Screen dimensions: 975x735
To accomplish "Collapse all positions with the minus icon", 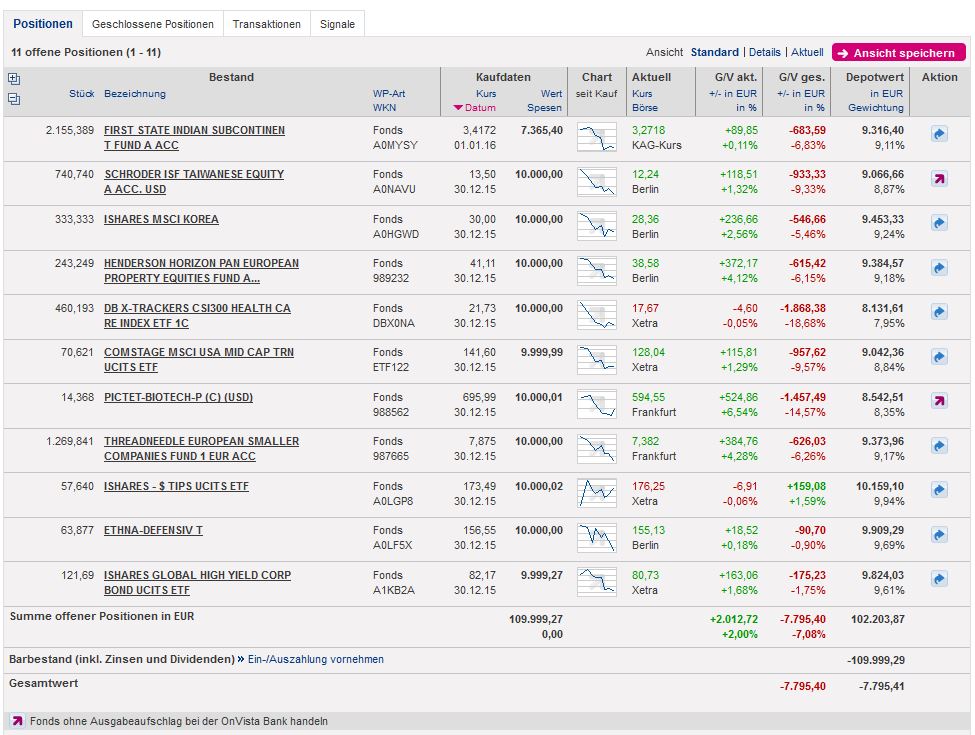I will pos(13,98).
